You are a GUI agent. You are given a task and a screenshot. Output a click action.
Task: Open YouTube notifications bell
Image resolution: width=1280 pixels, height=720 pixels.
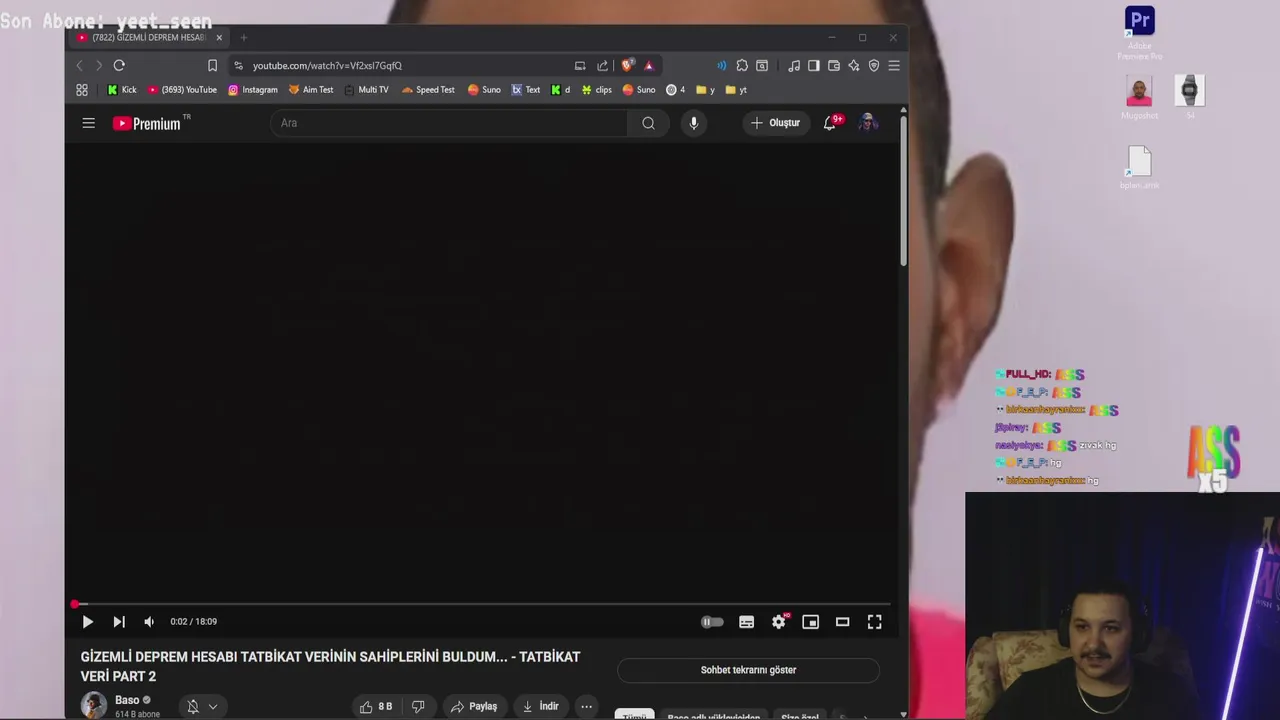pos(830,123)
